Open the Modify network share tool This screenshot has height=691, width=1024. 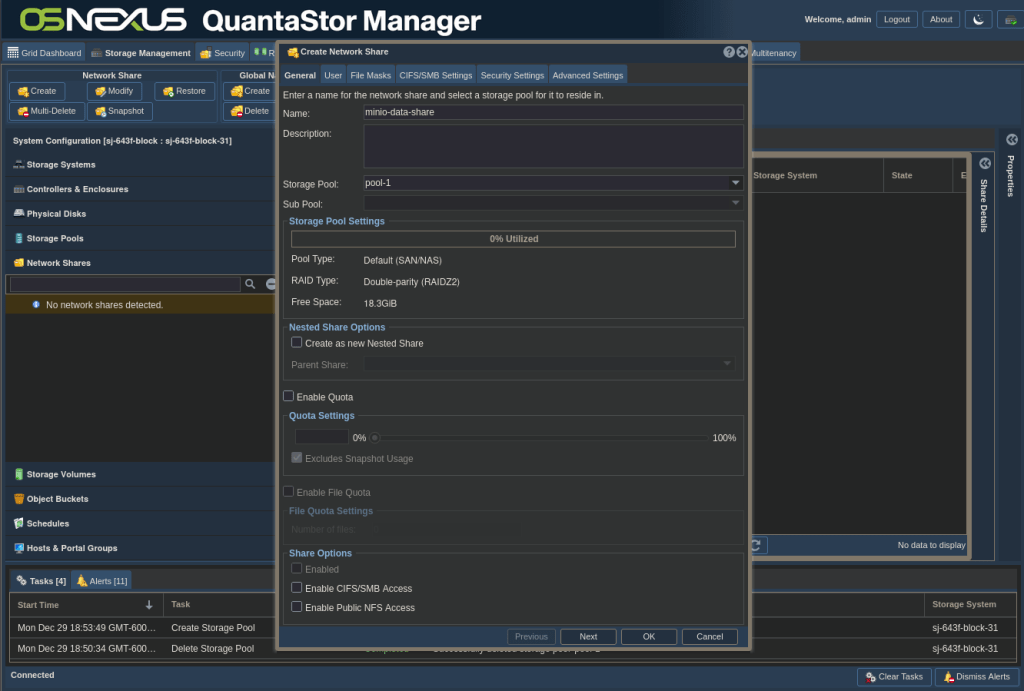pos(113,90)
